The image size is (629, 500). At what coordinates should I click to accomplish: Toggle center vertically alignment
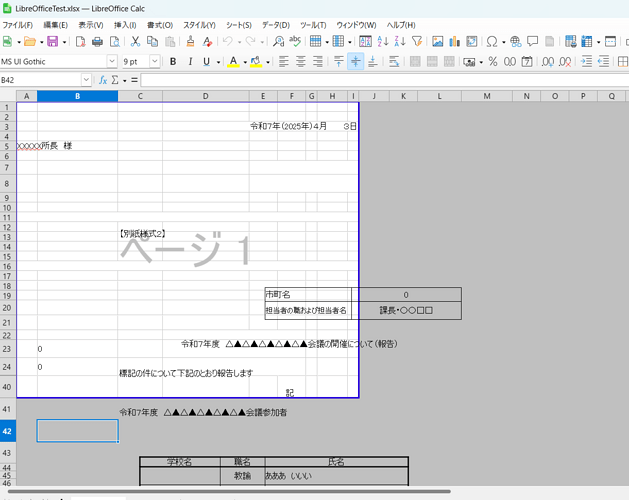355,61
